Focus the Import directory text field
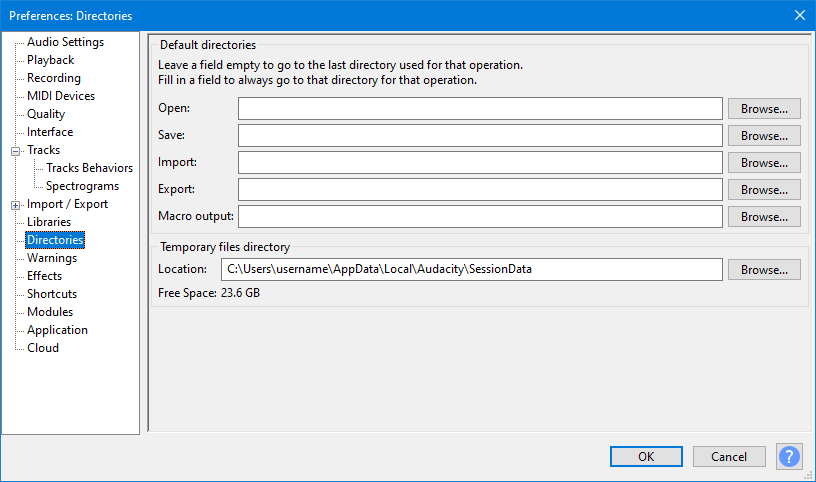The width and height of the screenshot is (816, 482). (x=480, y=162)
